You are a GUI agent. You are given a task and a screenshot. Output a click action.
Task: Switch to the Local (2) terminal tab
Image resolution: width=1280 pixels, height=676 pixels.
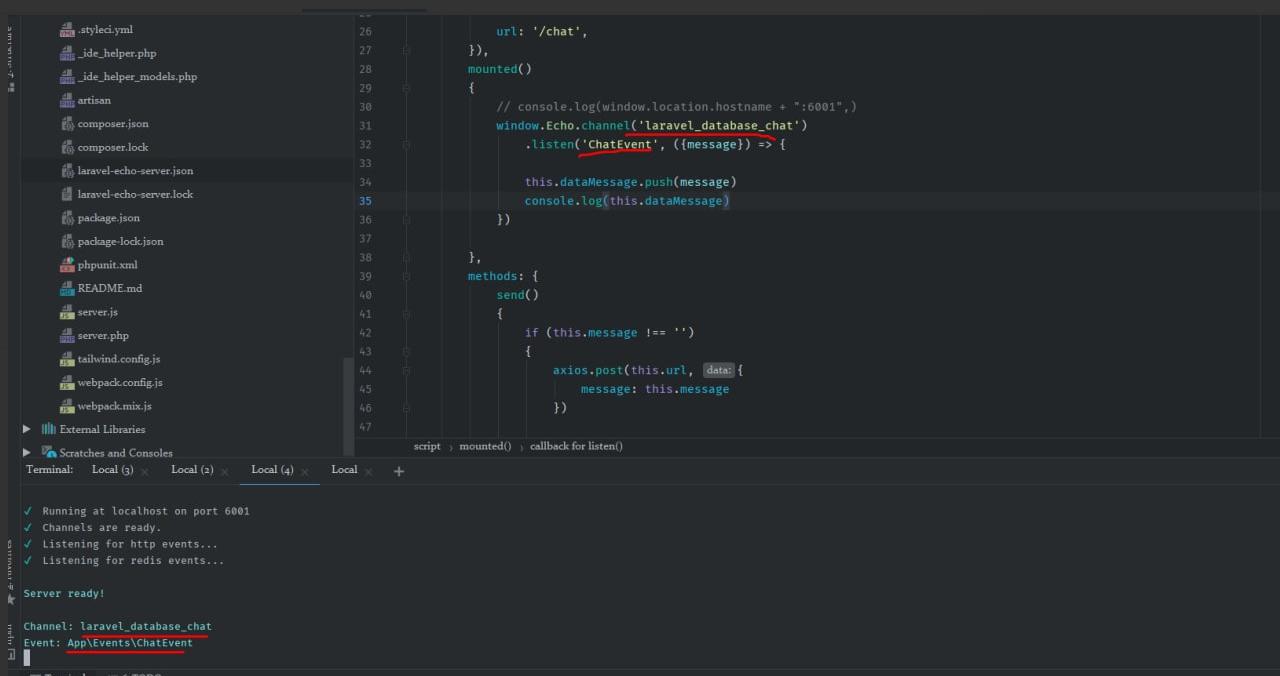[191, 470]
